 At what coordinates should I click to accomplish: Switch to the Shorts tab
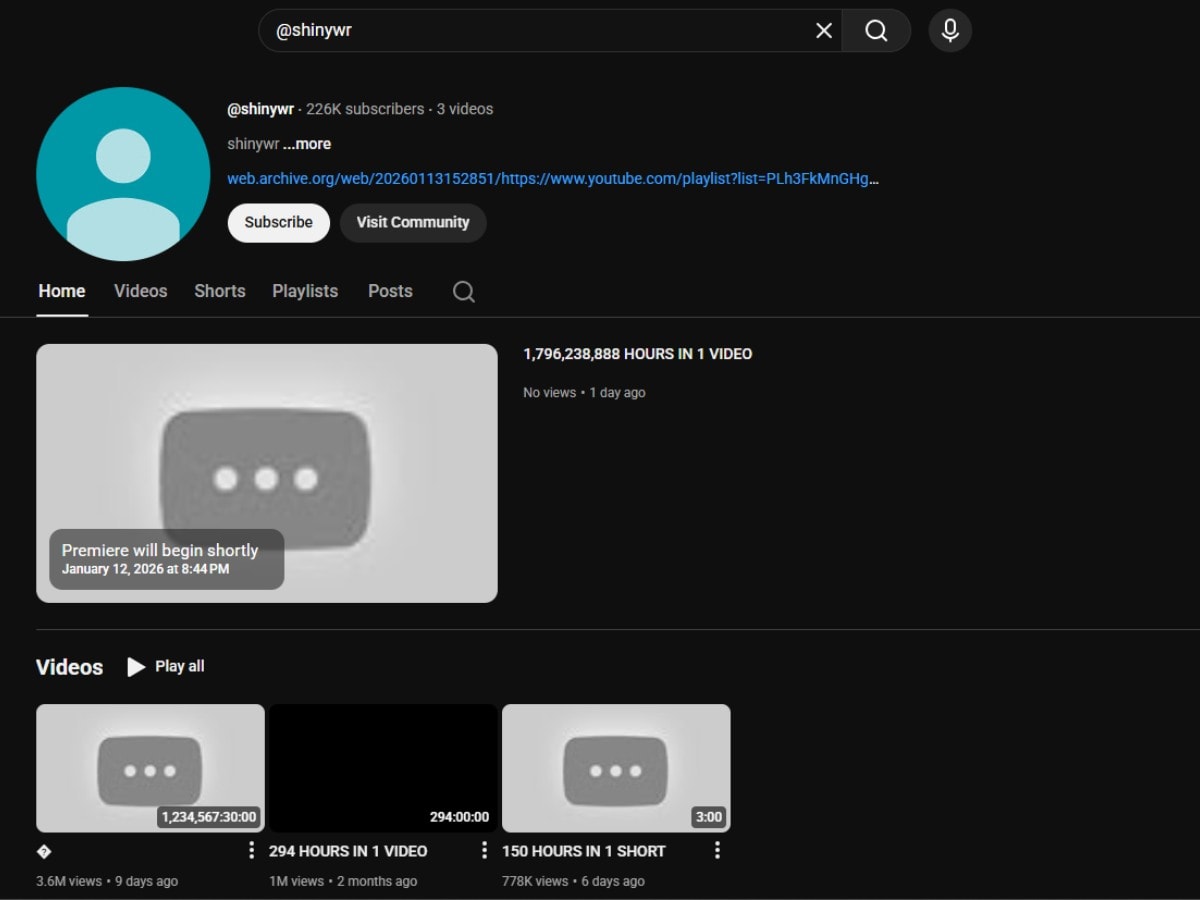pyautogui.click(x=219, y=291)
